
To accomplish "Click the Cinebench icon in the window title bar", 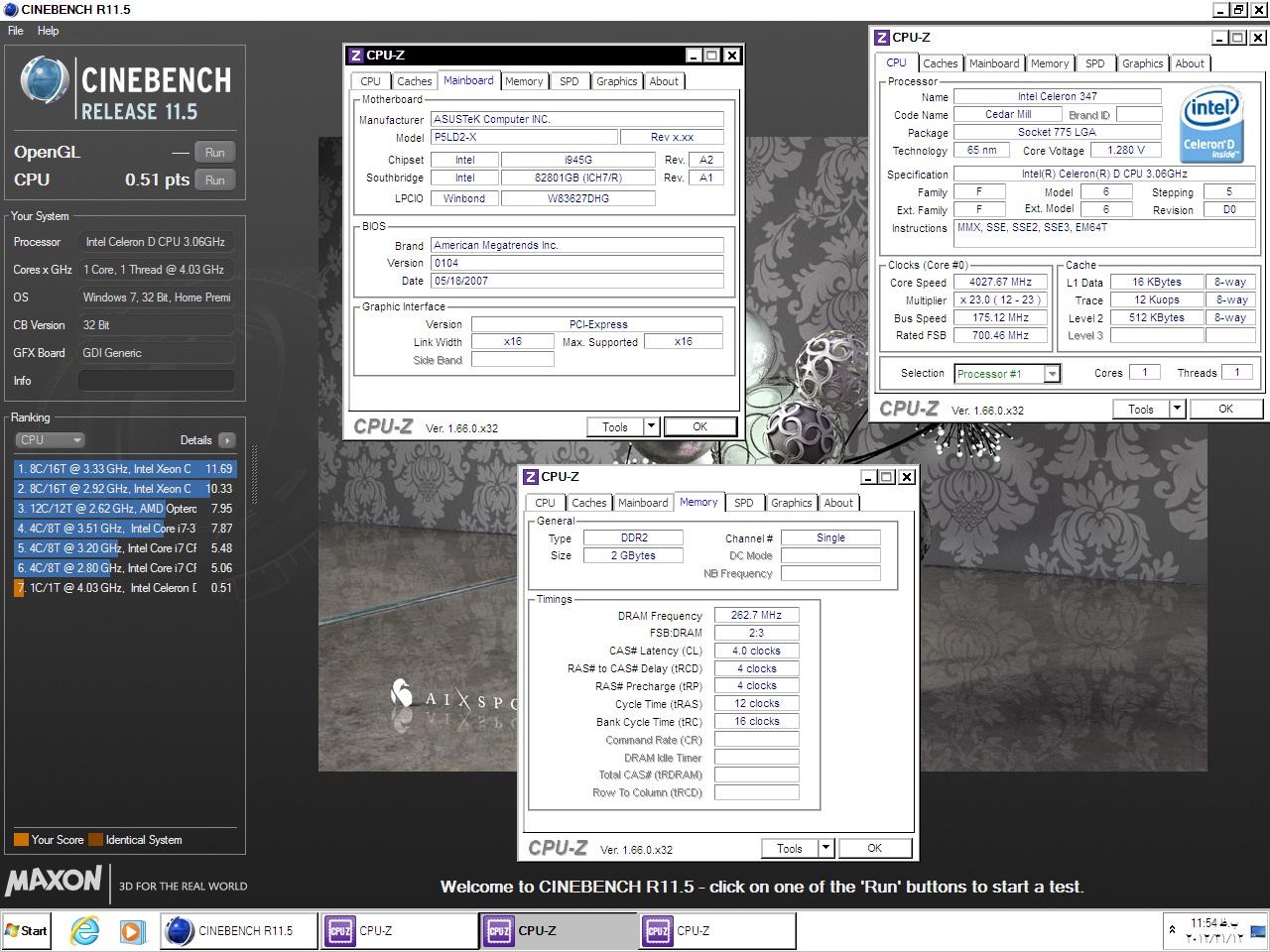I will (x=10, y=9).
